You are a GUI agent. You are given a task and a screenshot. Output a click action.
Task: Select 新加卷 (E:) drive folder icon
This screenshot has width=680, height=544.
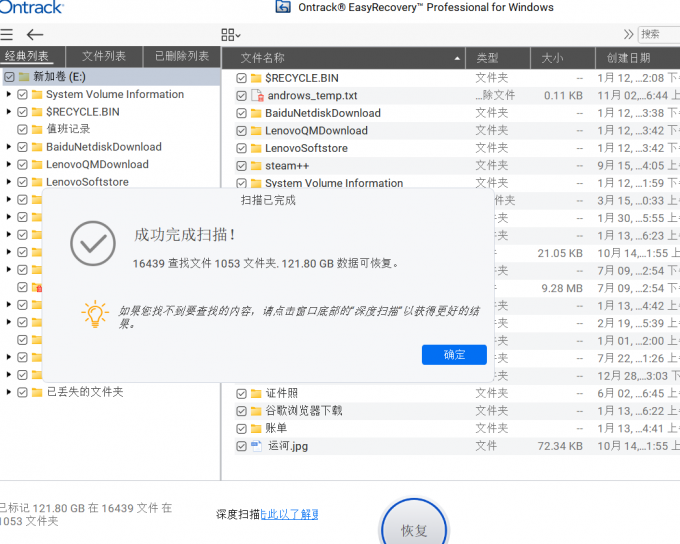click(x=24, y=77)
